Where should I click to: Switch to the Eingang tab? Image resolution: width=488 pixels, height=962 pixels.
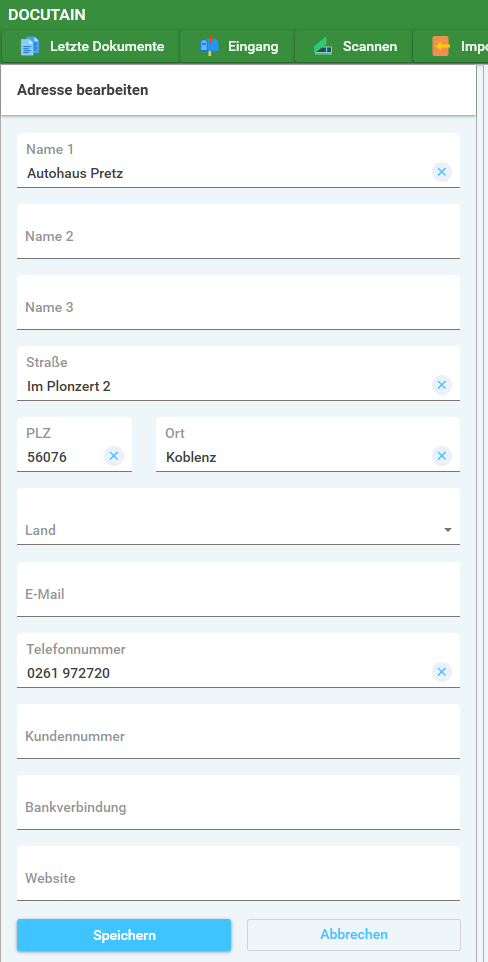click(x=237, y=47)
